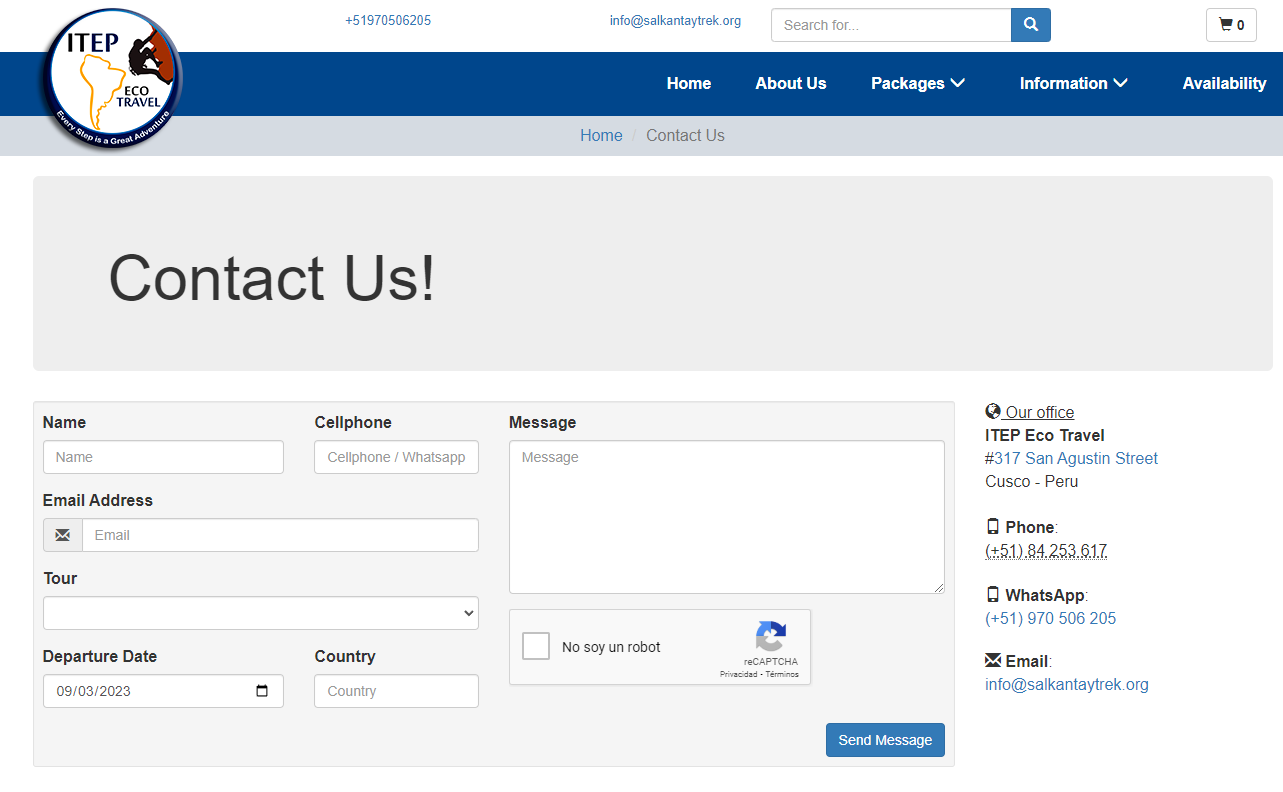The width and height of the screenshot is (1283, 792).
Task: Open the shopping cart icon
Action: [x=1231, y=25]
